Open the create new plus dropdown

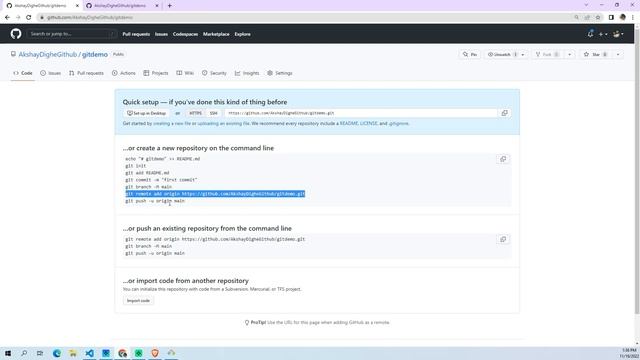603,34
